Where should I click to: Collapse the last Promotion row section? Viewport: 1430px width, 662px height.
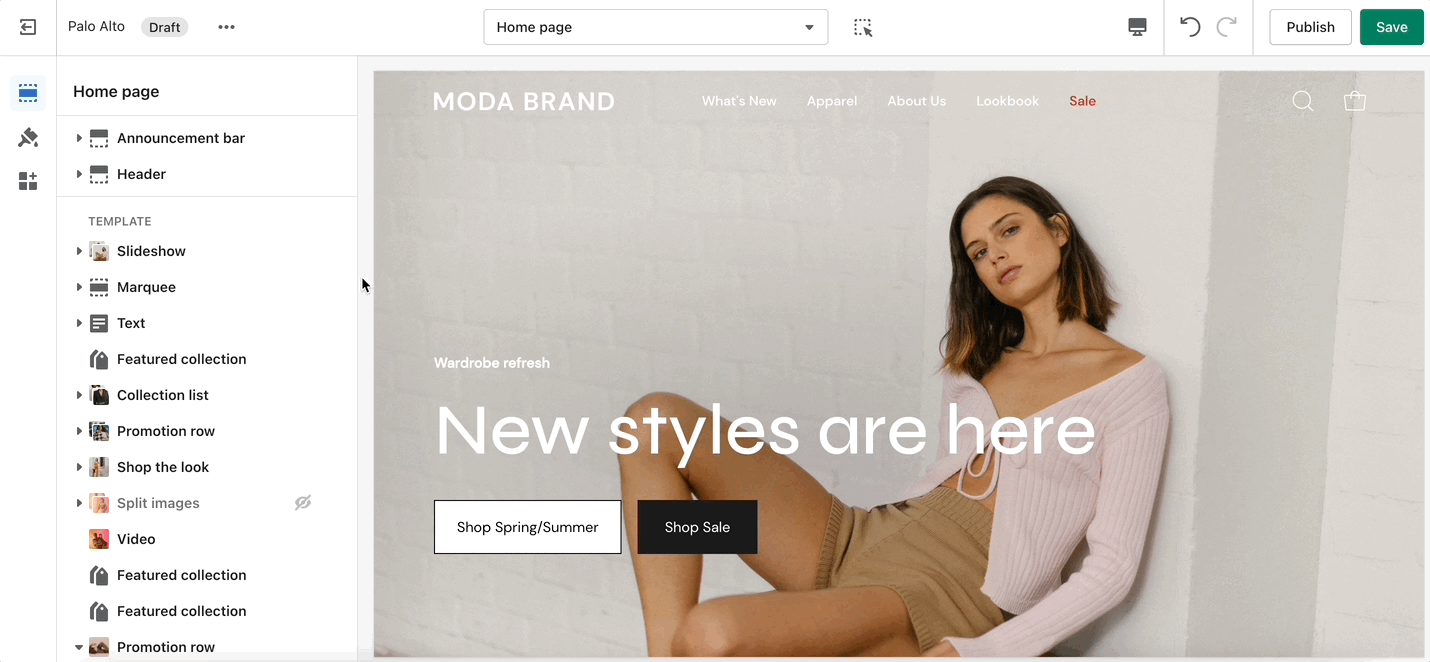(x=79, y=647)
